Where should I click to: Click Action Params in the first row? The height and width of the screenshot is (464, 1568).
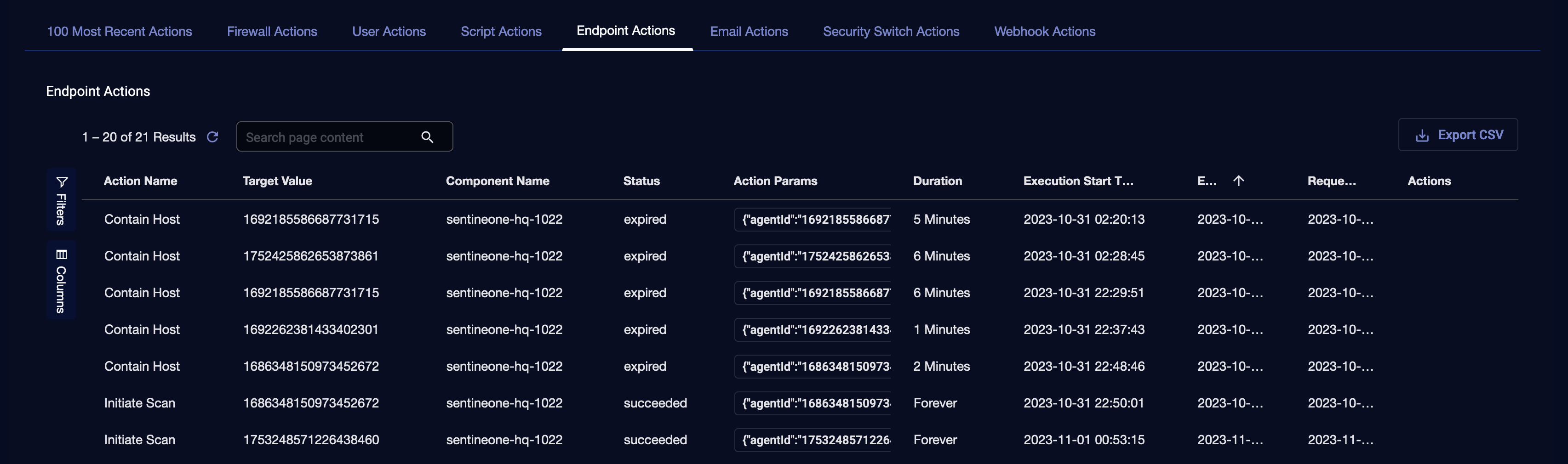[813, 220]
